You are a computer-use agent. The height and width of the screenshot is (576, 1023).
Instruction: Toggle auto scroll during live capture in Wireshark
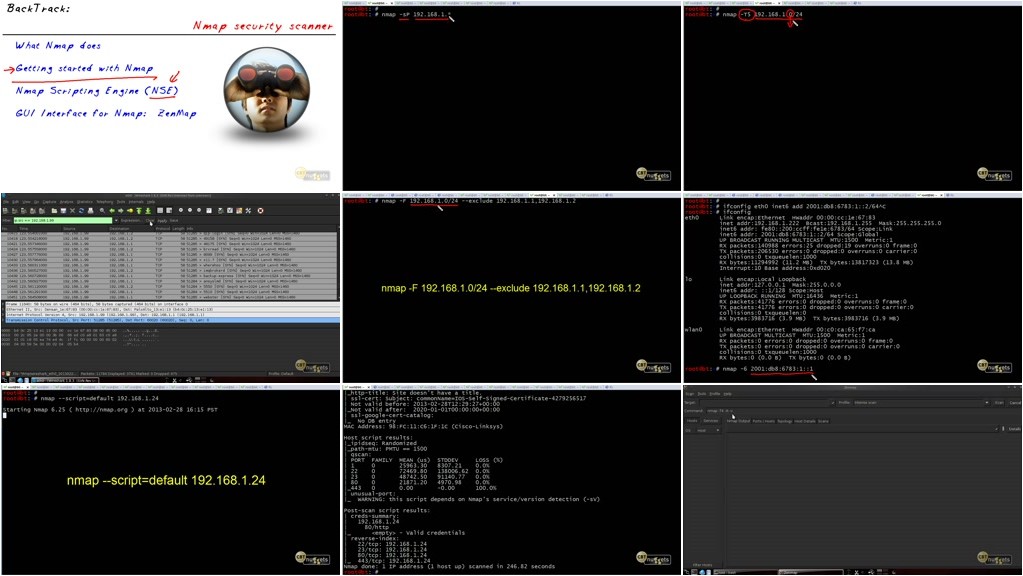[169, 211]
